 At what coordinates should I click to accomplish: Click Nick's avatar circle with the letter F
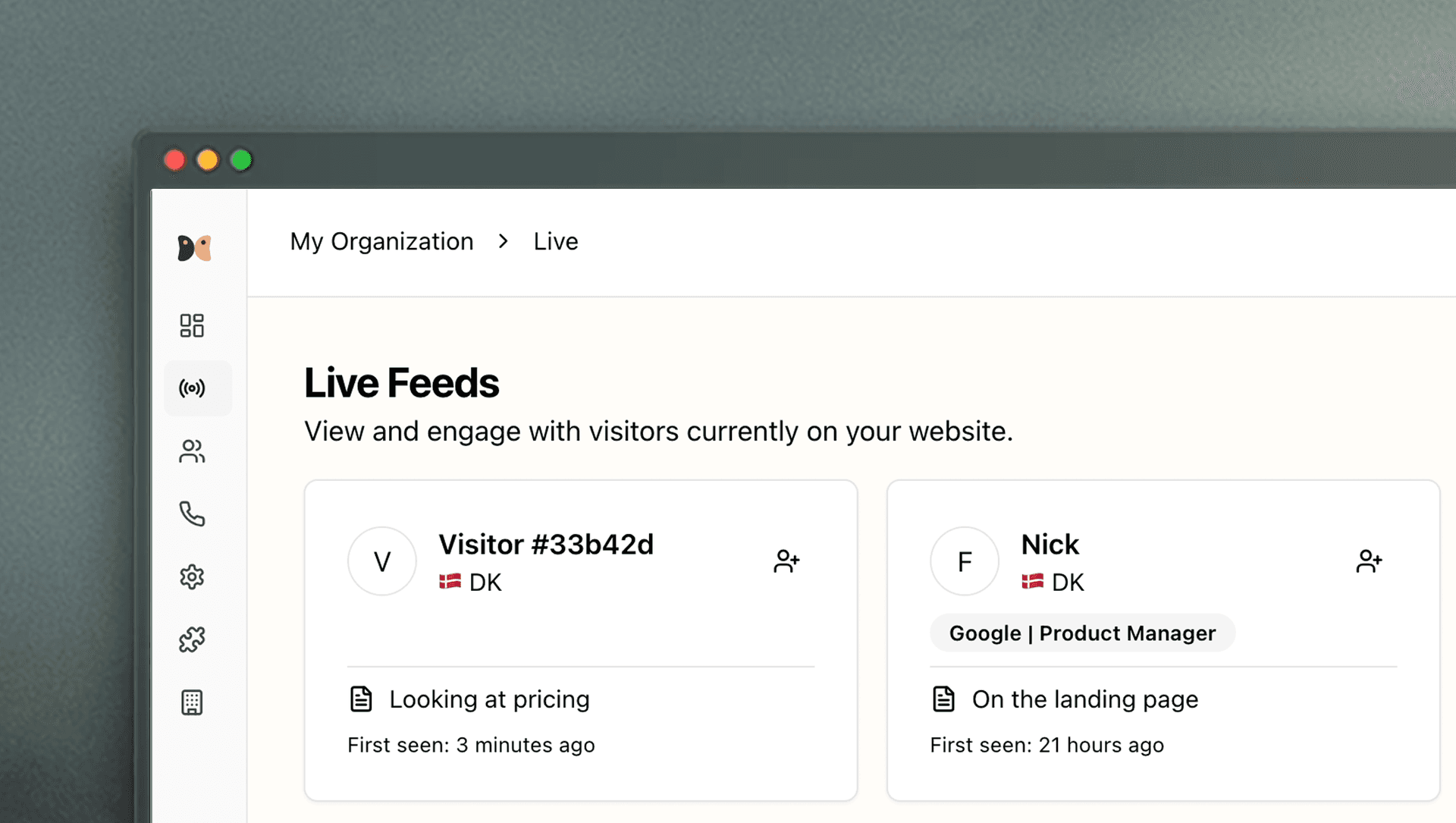click(x=964, y=561)
